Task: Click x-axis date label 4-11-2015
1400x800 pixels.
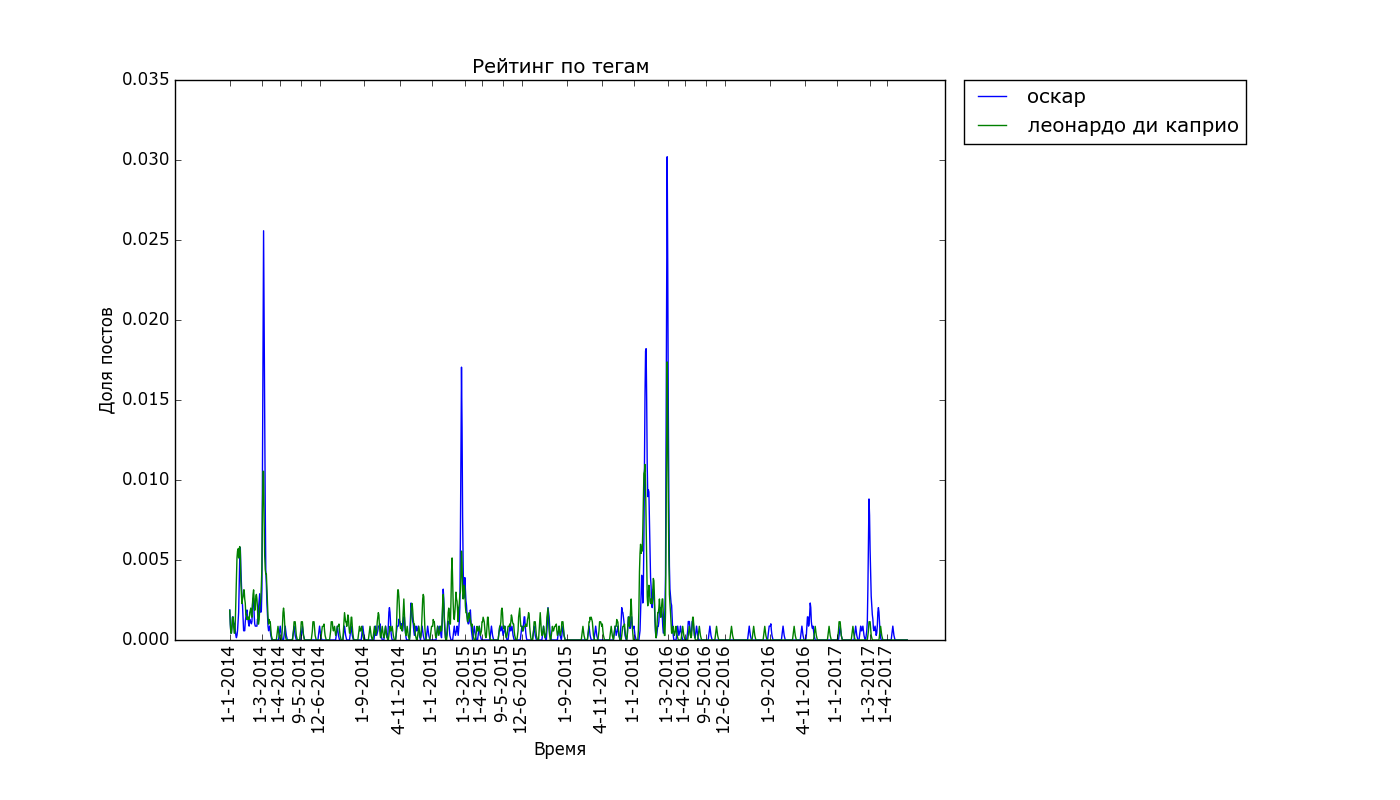Action: (600, 689)
